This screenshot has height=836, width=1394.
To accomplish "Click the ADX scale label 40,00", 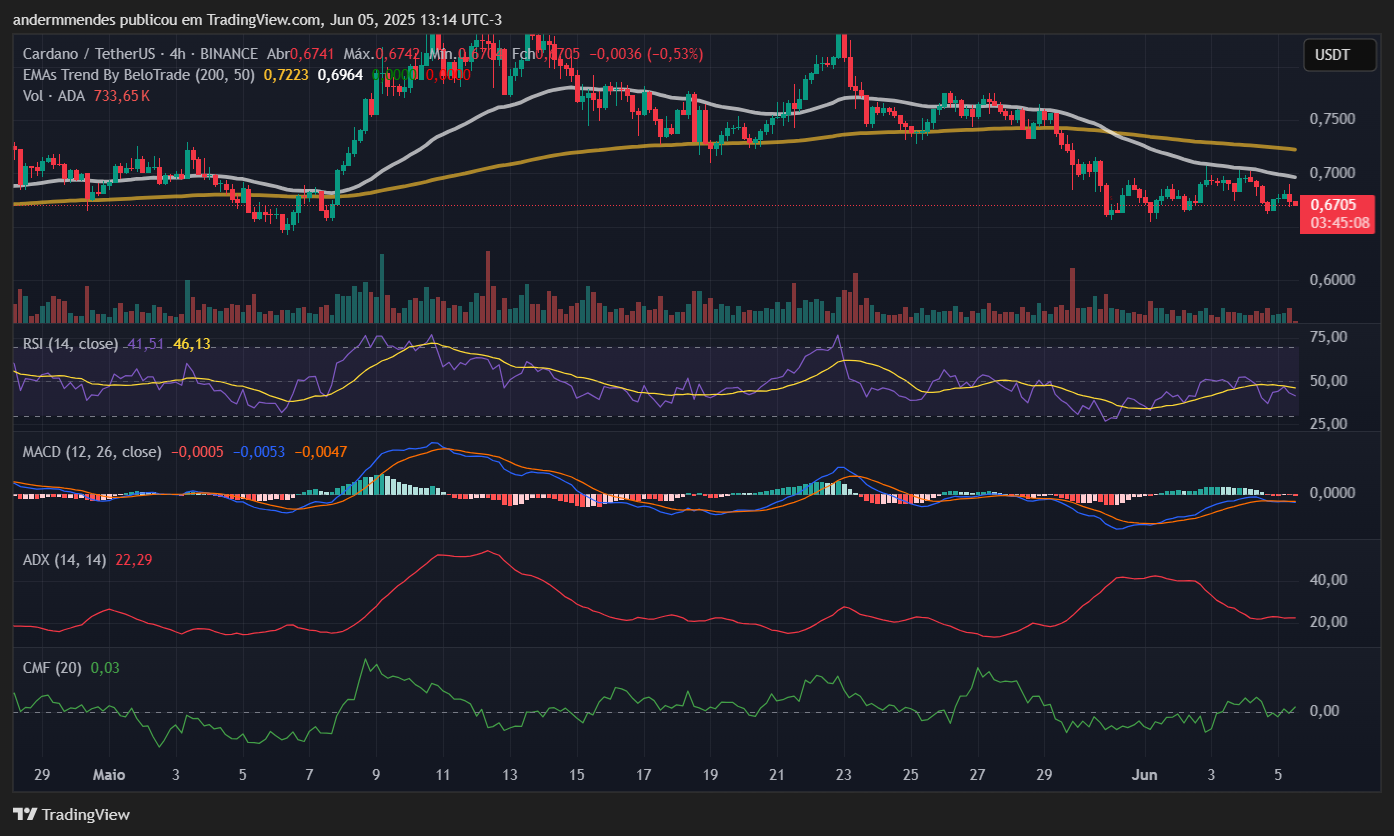I will pyautogui.click(x=1330, y=580).
